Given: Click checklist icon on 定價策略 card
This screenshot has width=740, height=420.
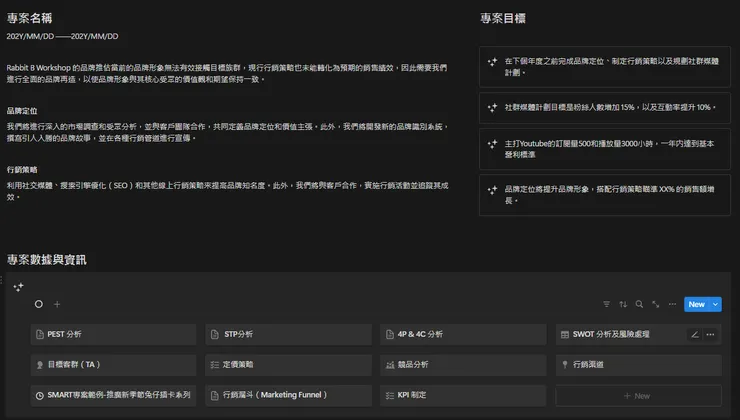Looking at the screenshot, I should (215, 365).
